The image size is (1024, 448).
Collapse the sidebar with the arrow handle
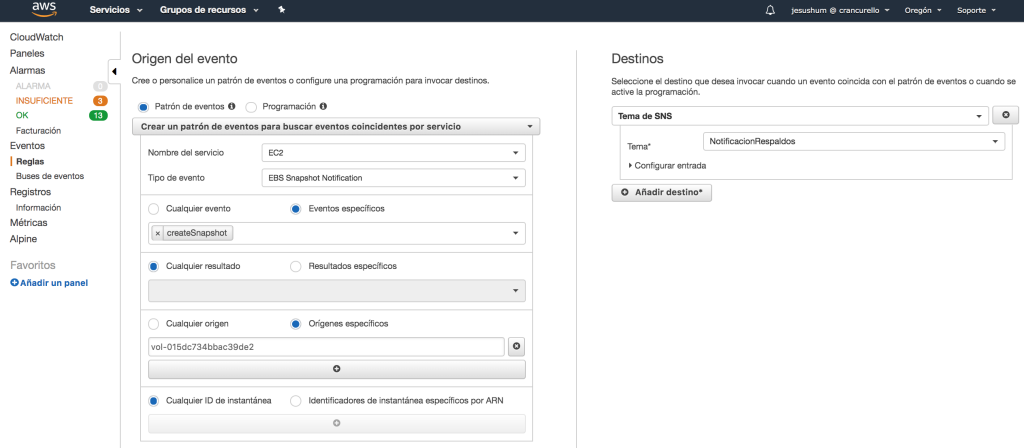coord(113,70)
